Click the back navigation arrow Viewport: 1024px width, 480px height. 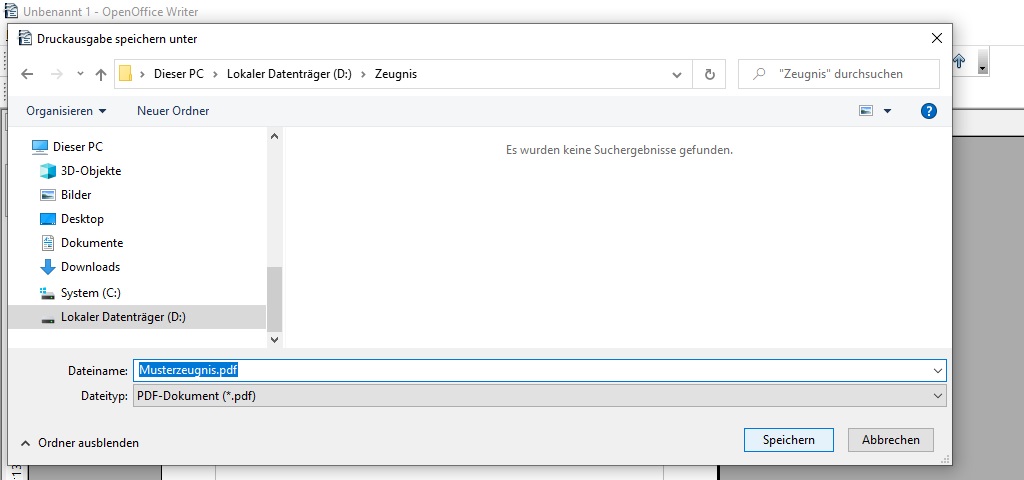27,74
